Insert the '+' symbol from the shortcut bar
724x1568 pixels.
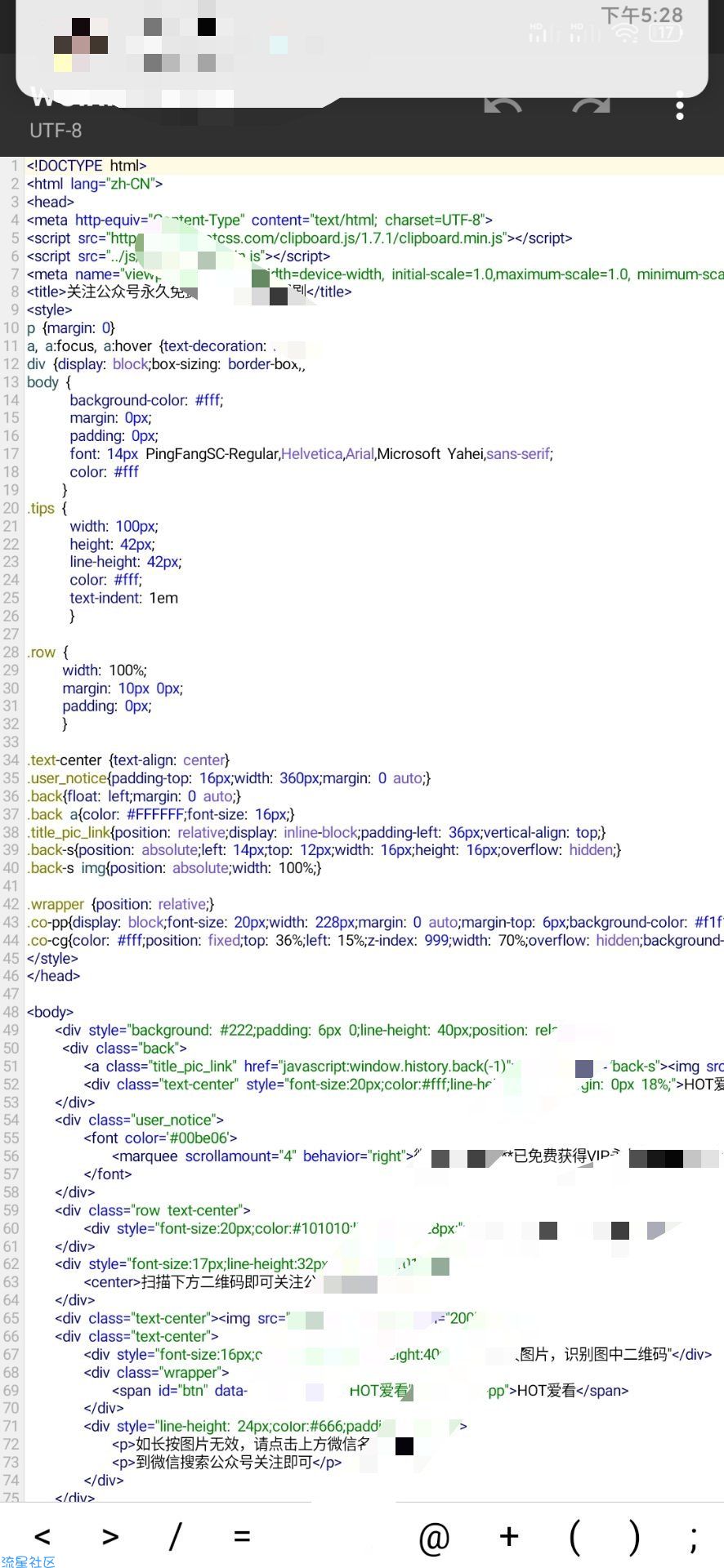509,1537
